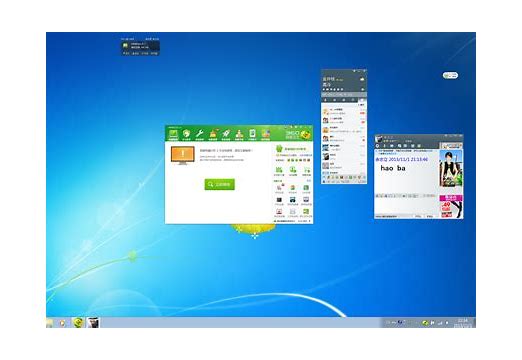Open the broom cleanup tool in 360
Screen dimensions: 522x360
(213, 134)
